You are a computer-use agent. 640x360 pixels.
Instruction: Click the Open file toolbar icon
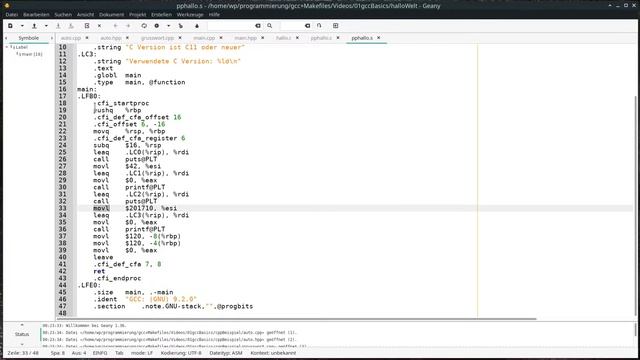[34, 26]
